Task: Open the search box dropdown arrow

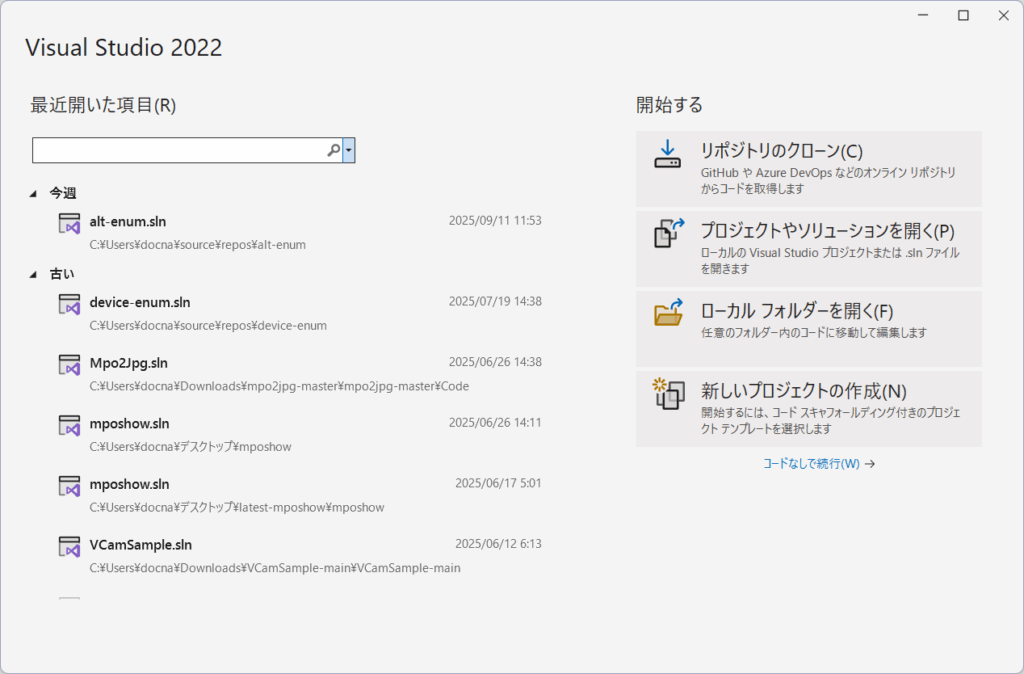Action: (x=349, y=150)
